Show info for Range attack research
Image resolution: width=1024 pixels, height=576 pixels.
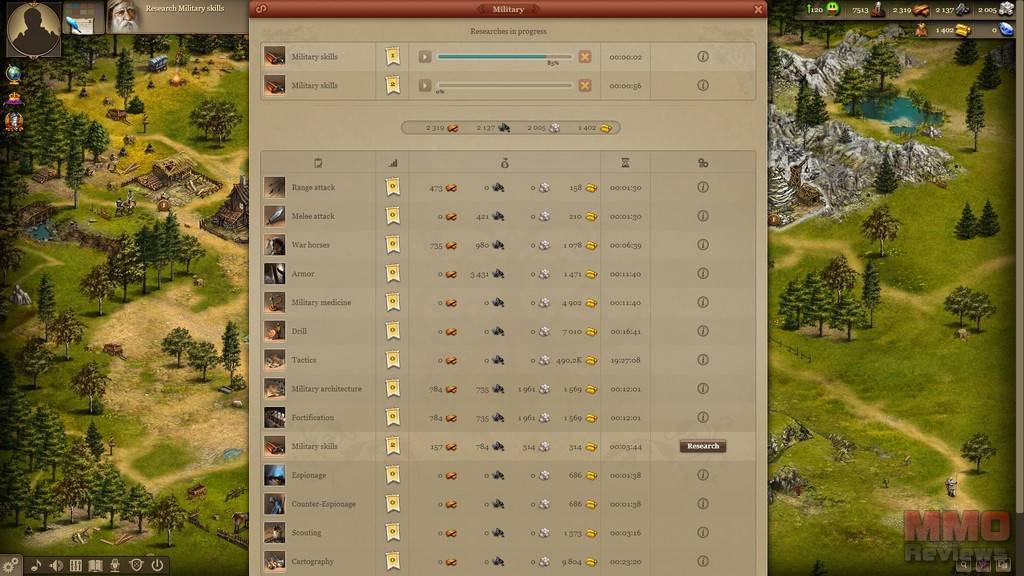[x=703, y=187]
